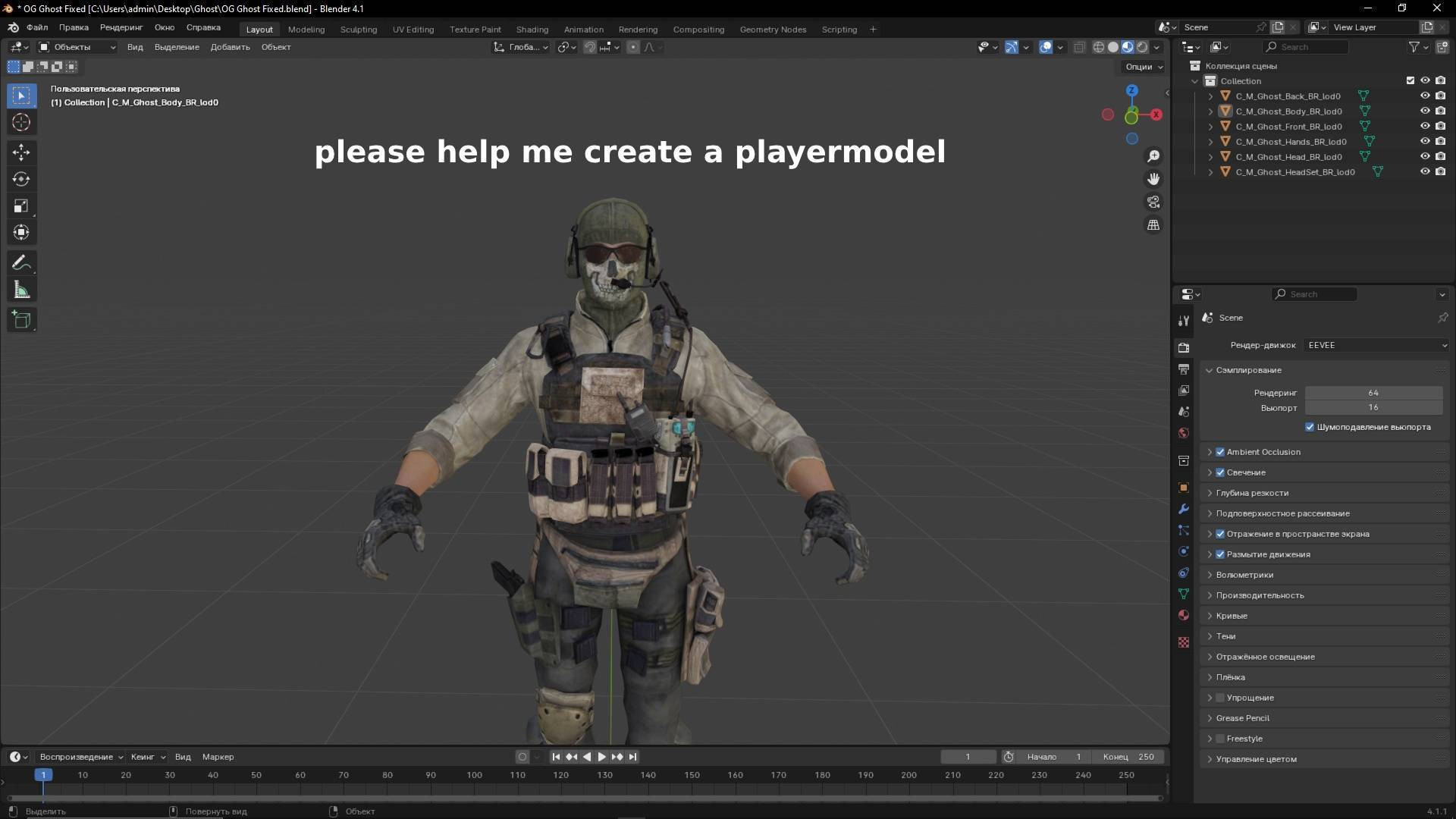1456x819 pixels.
Task: Toggle the camera view icon in viewport gizmos
Action: 1153,202
